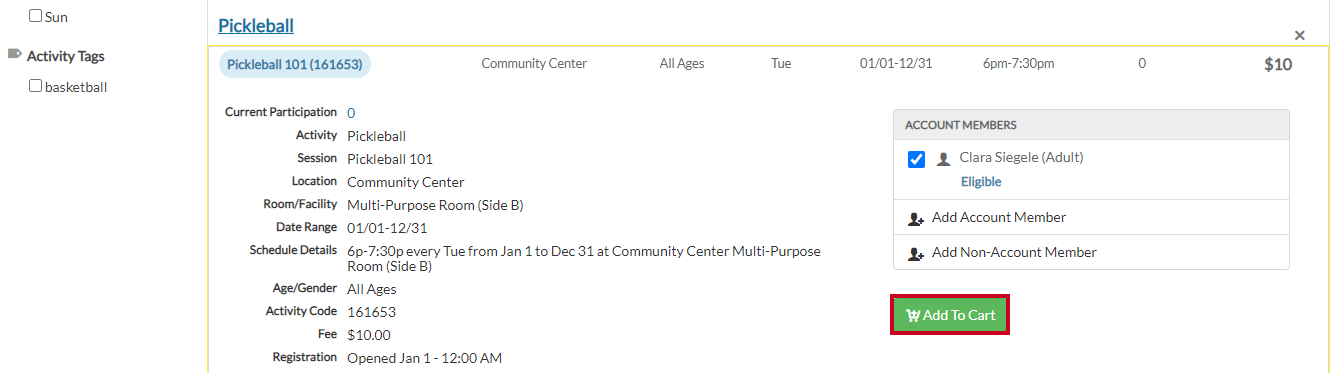Viewport: 1341px width, 373px height.
Task: Select Add Account Member option
Action: coord(999,217)
